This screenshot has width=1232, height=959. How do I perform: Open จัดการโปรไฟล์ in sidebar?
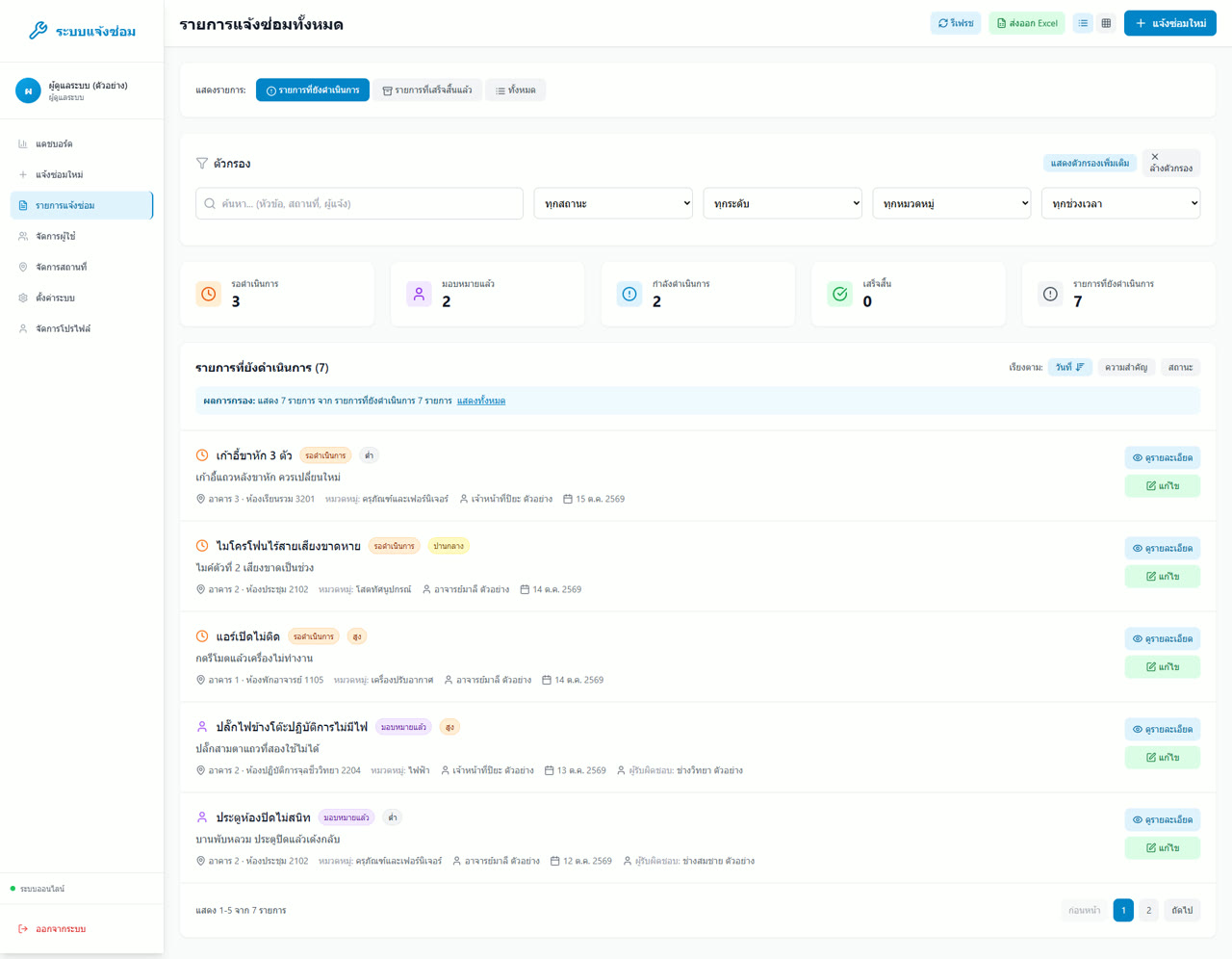[82, 328]
